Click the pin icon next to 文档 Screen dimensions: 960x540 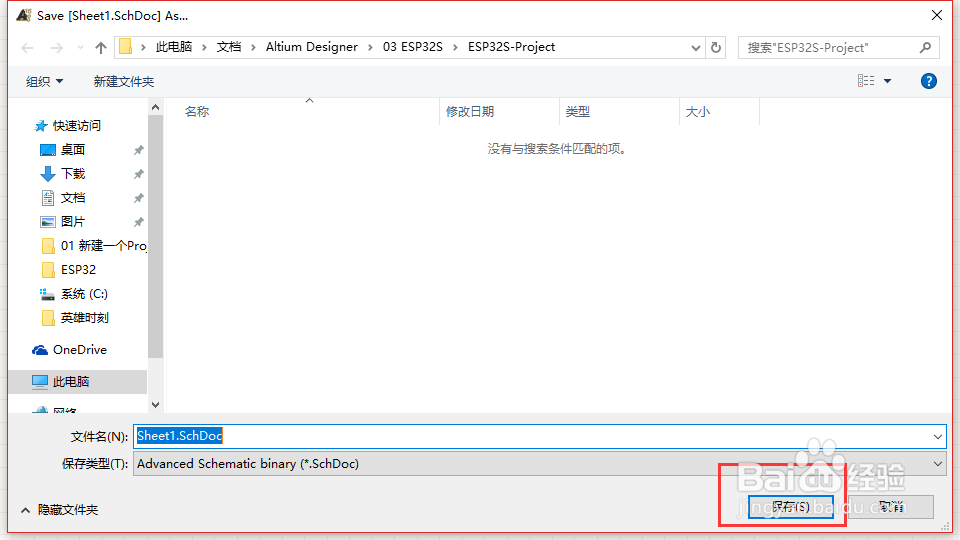tap(138, 198)
